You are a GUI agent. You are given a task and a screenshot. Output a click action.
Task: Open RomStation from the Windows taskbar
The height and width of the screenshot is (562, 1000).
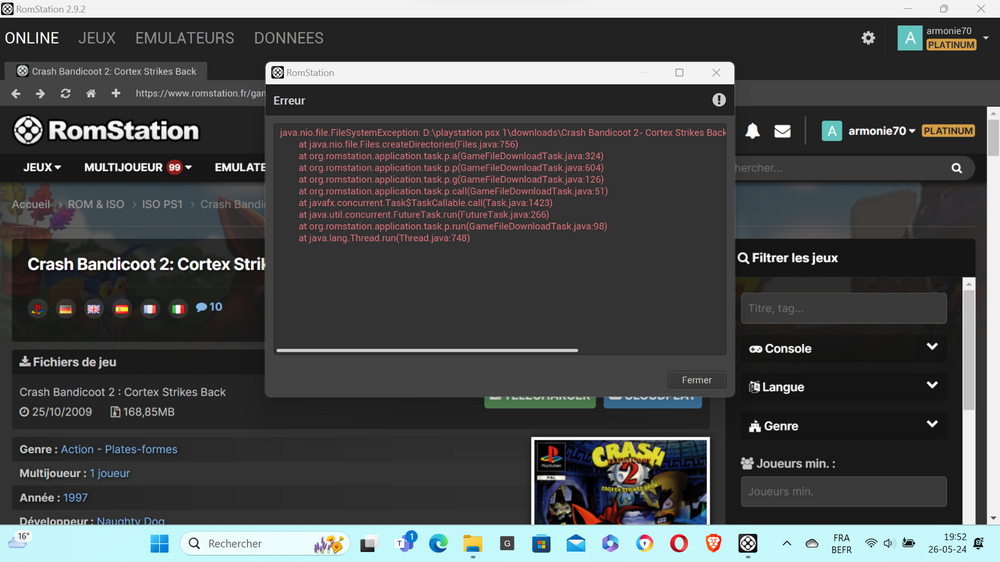[747, 543]
